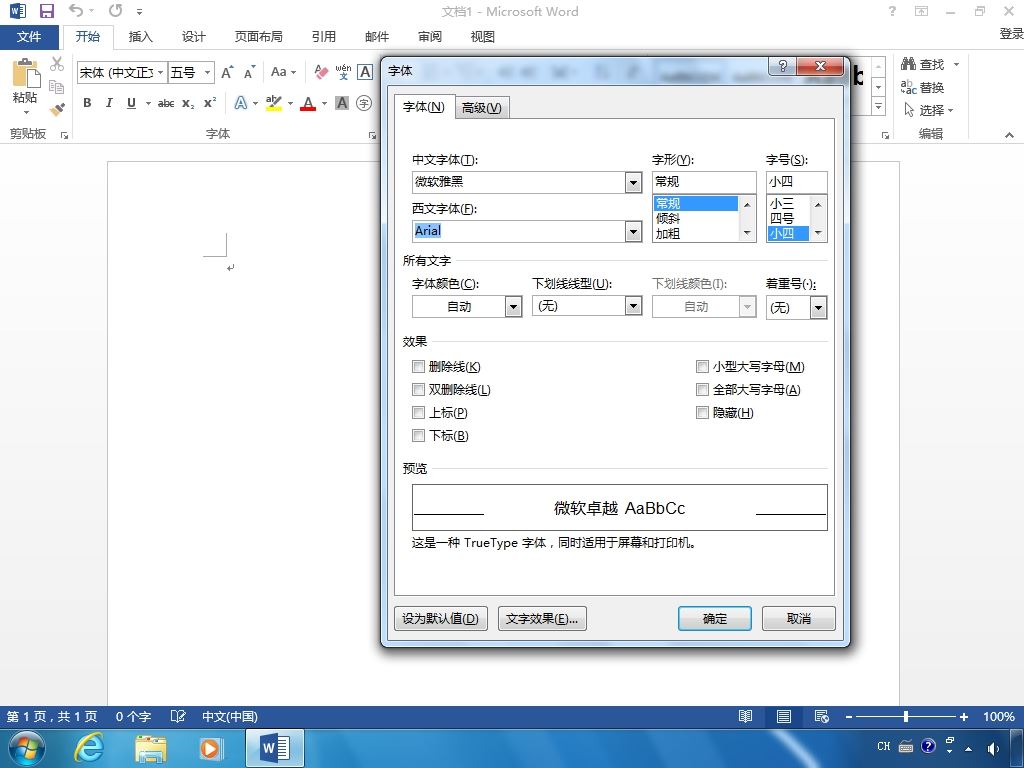Click the Windows Start orb
Image resolution: width=1024 pixels, height=768 pixels.
click(27, 748)
